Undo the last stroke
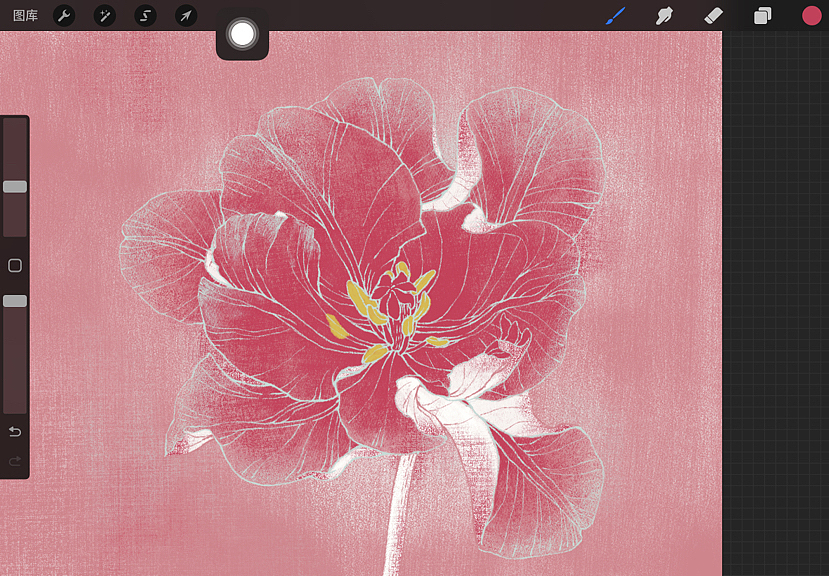 coord(15,432)
